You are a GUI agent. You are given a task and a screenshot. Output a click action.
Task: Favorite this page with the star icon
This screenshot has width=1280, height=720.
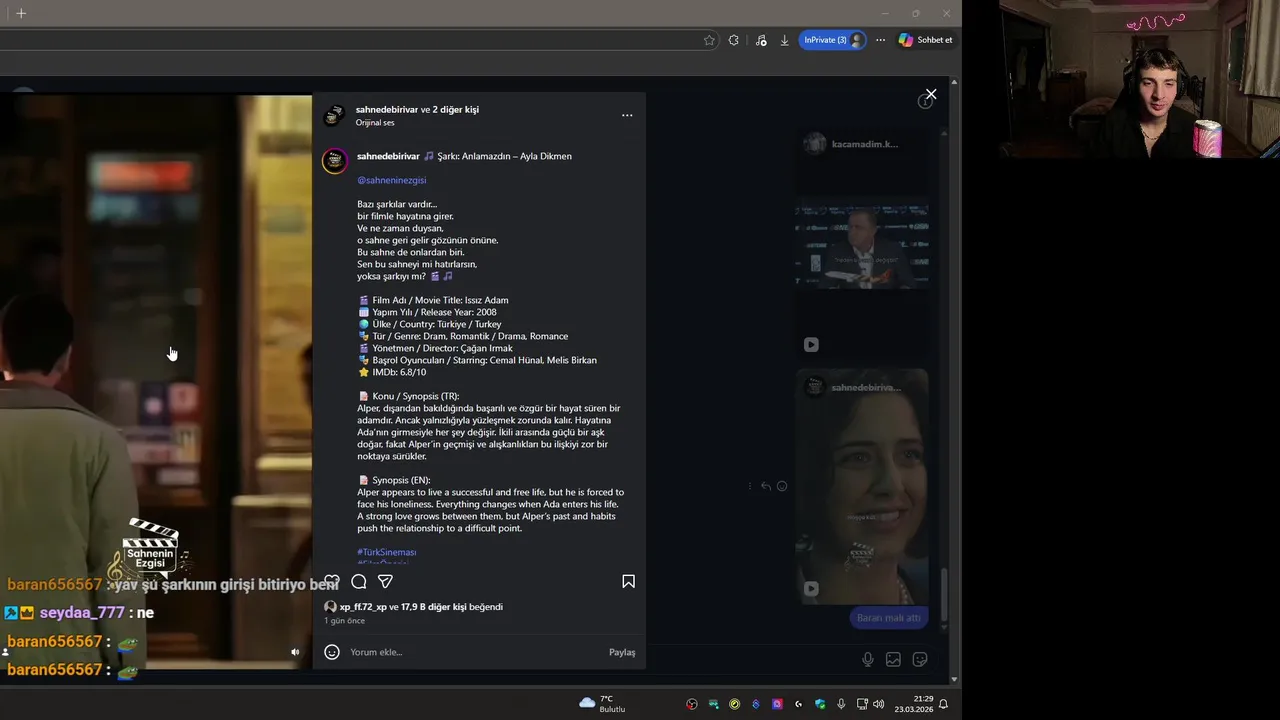coord(709,40)
